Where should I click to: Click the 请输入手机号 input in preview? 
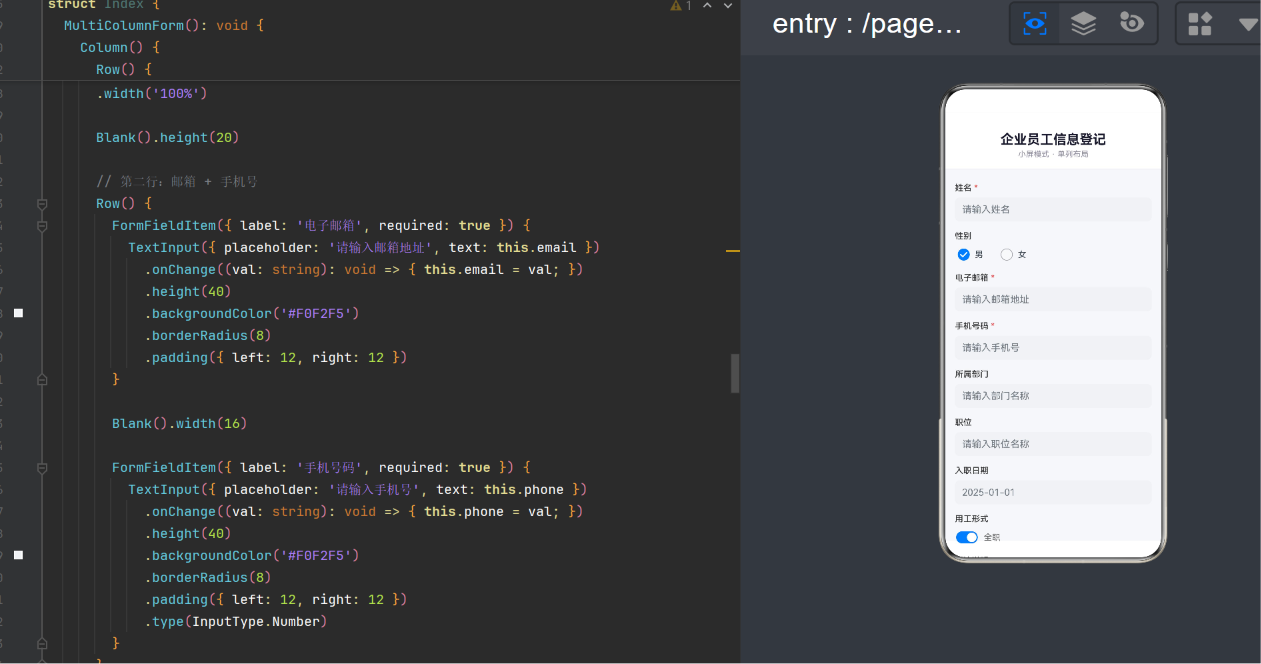(x=1053, y=347)
